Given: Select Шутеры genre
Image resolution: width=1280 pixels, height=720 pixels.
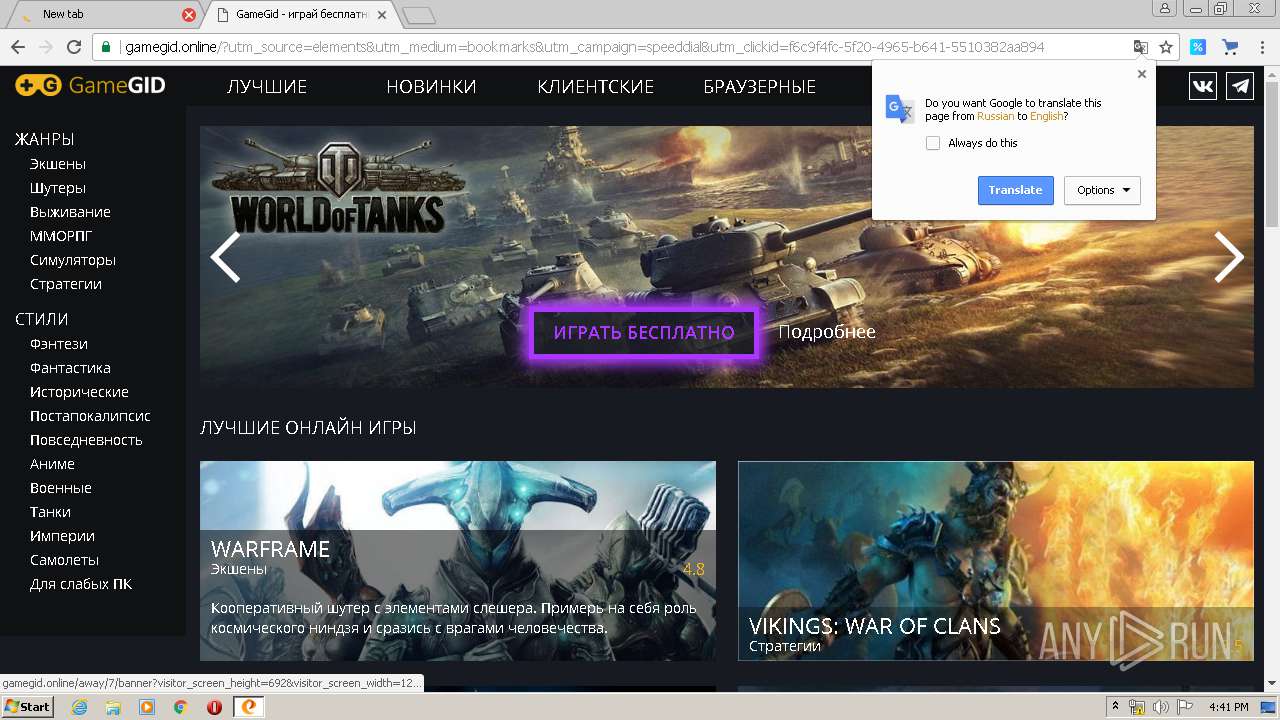Looking at the screenshot, I should pyautogui.click(x=58, y=188).
